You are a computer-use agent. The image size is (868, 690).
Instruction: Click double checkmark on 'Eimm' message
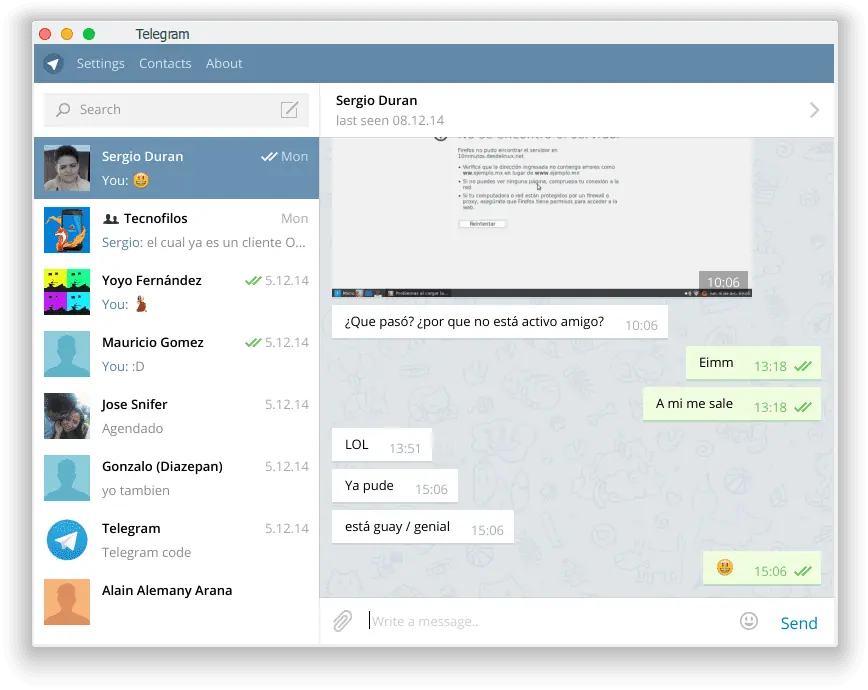(803, 367)
